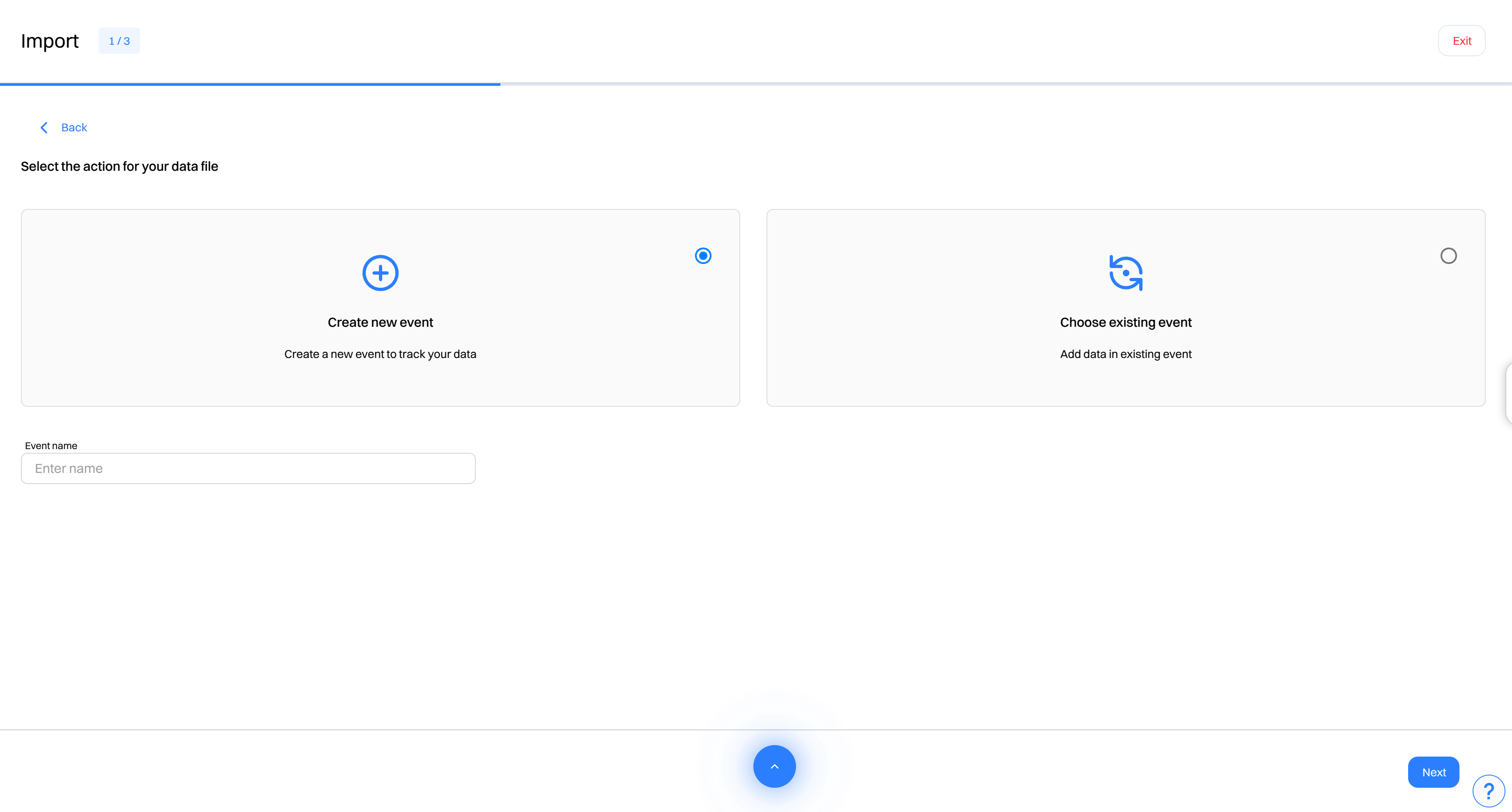The width and height of the screenshot is (1512, 812).
Task: Click the plus circle icon for Create new event
Action: [x=380, y=273]
